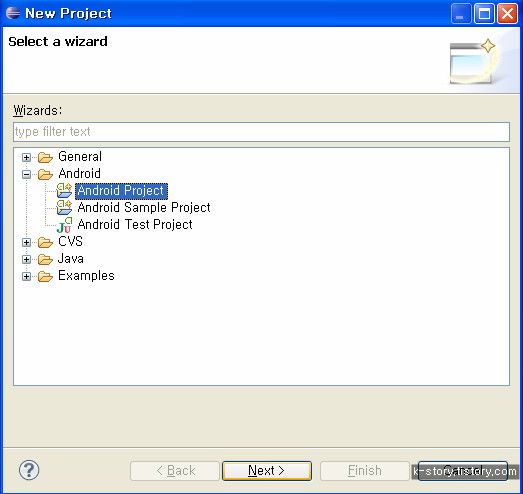Select Android Test Project in the tree
The image size is (523, 494).
(x=135, y=224)
